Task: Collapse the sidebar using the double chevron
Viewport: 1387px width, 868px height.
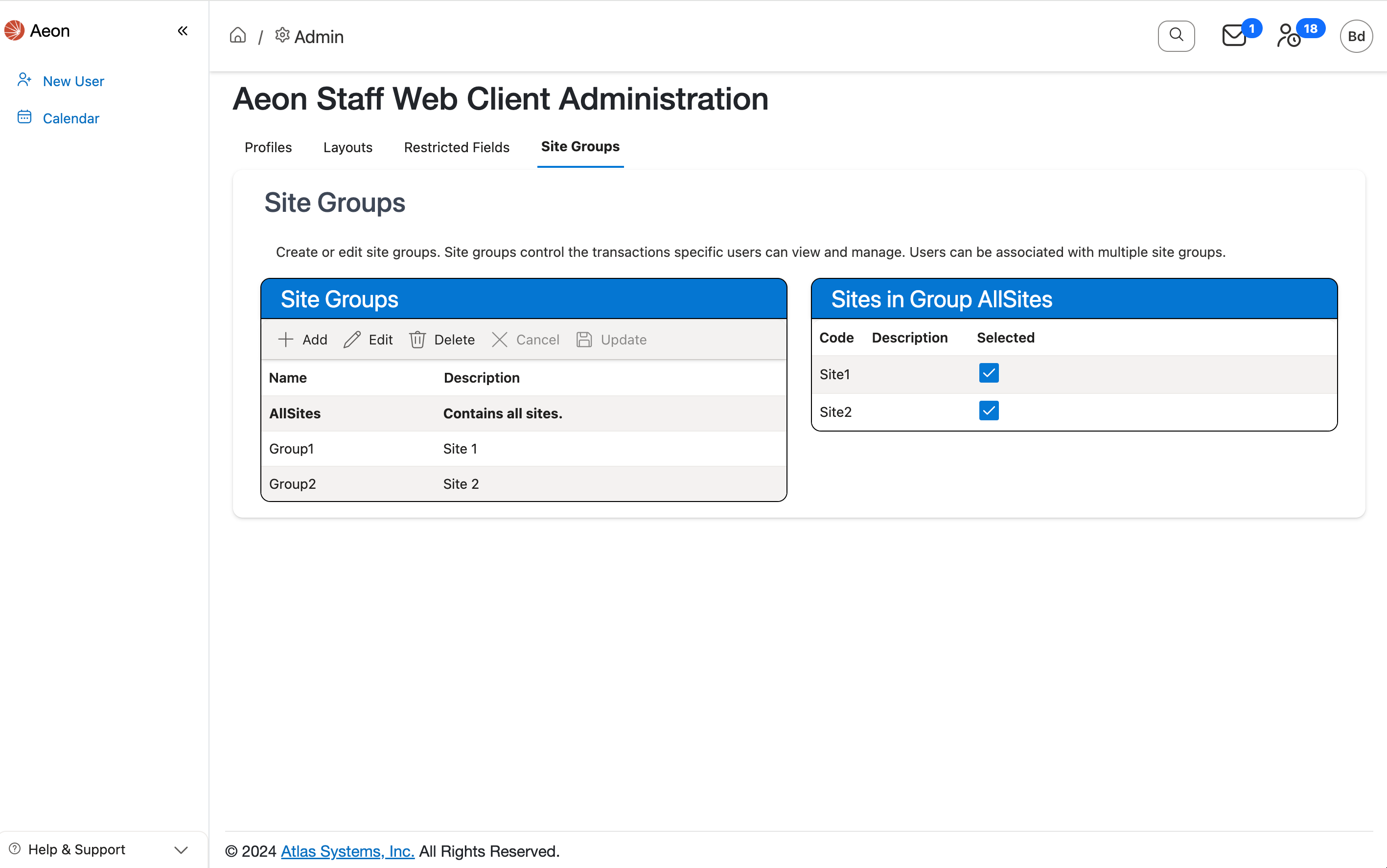Action: point(183,30)
